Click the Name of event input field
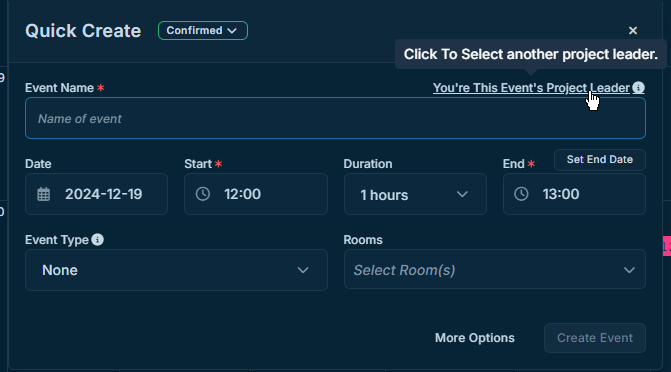Image resolution: width=671 pixels, height=372 pixels. pos(336,118)
